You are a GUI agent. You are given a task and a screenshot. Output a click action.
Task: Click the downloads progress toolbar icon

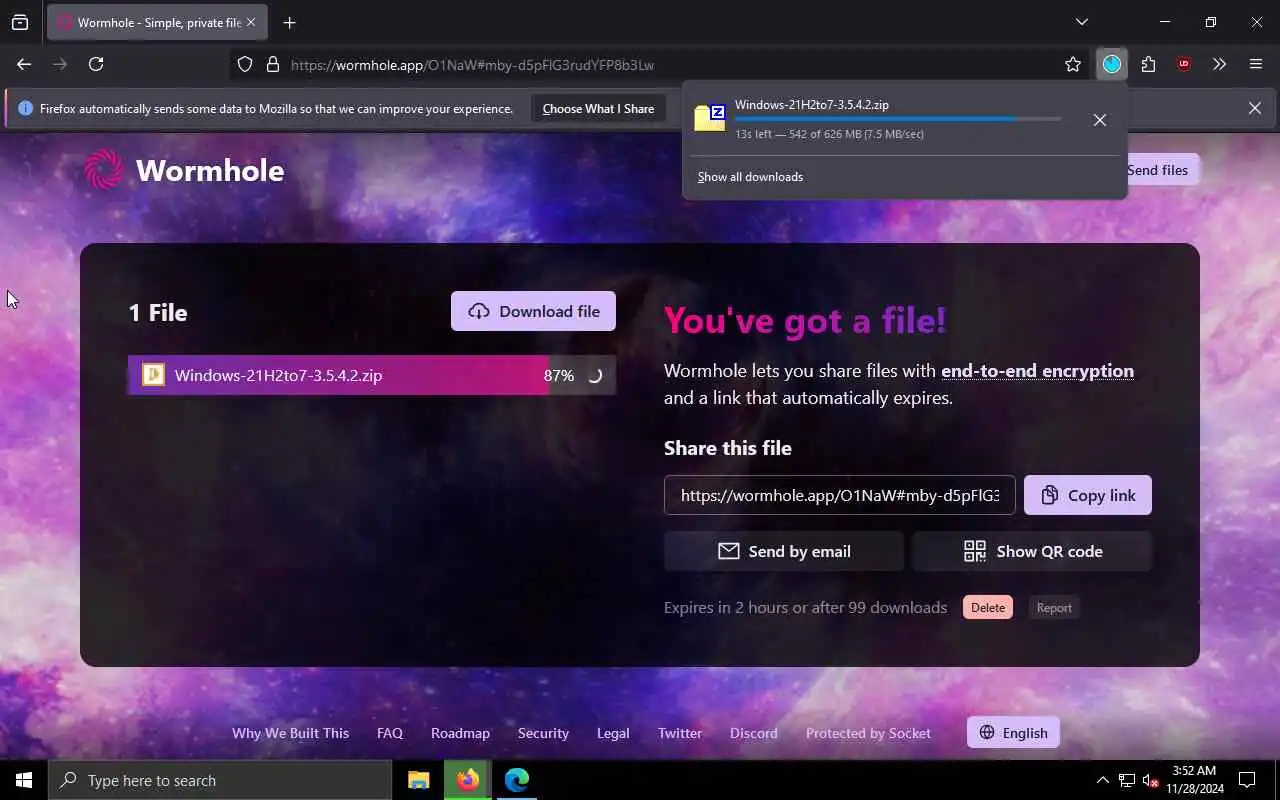pyautogui.click(x=1112, y=64)
